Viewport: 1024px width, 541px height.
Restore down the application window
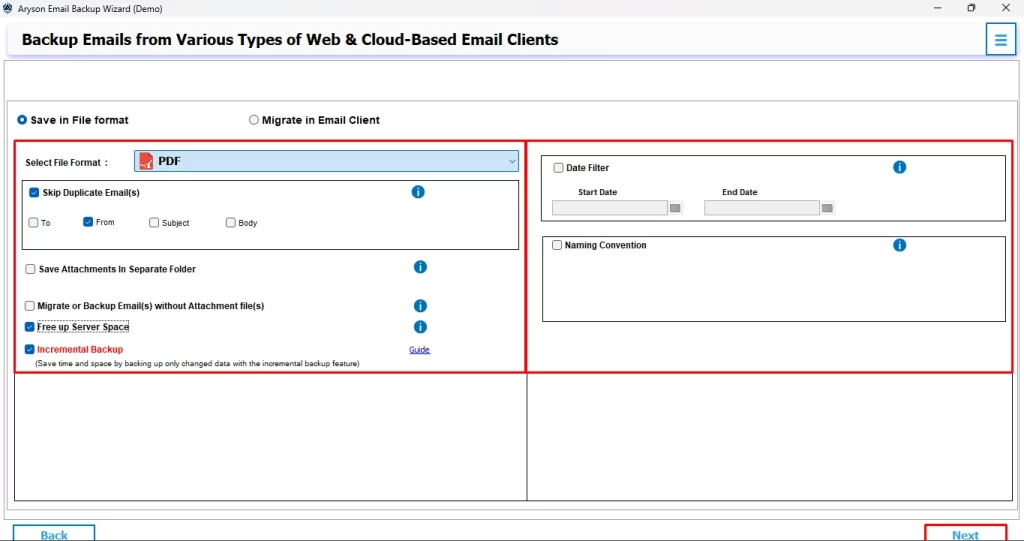[x=971, y=8]
